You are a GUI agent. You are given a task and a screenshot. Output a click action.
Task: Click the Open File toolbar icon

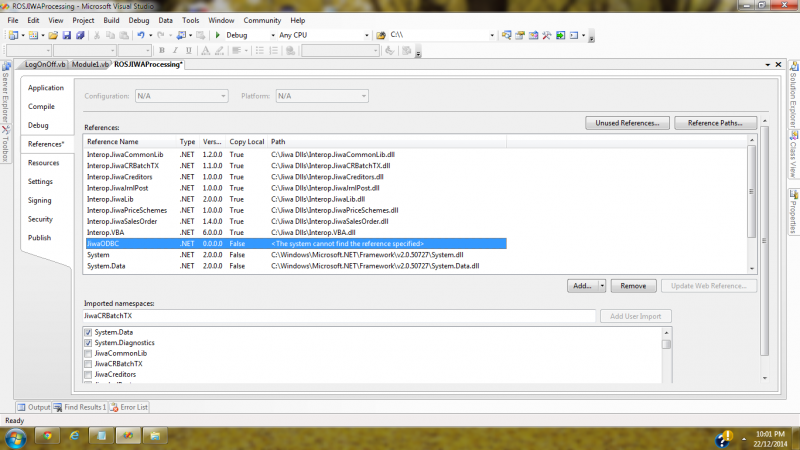[x=52, y=35]
